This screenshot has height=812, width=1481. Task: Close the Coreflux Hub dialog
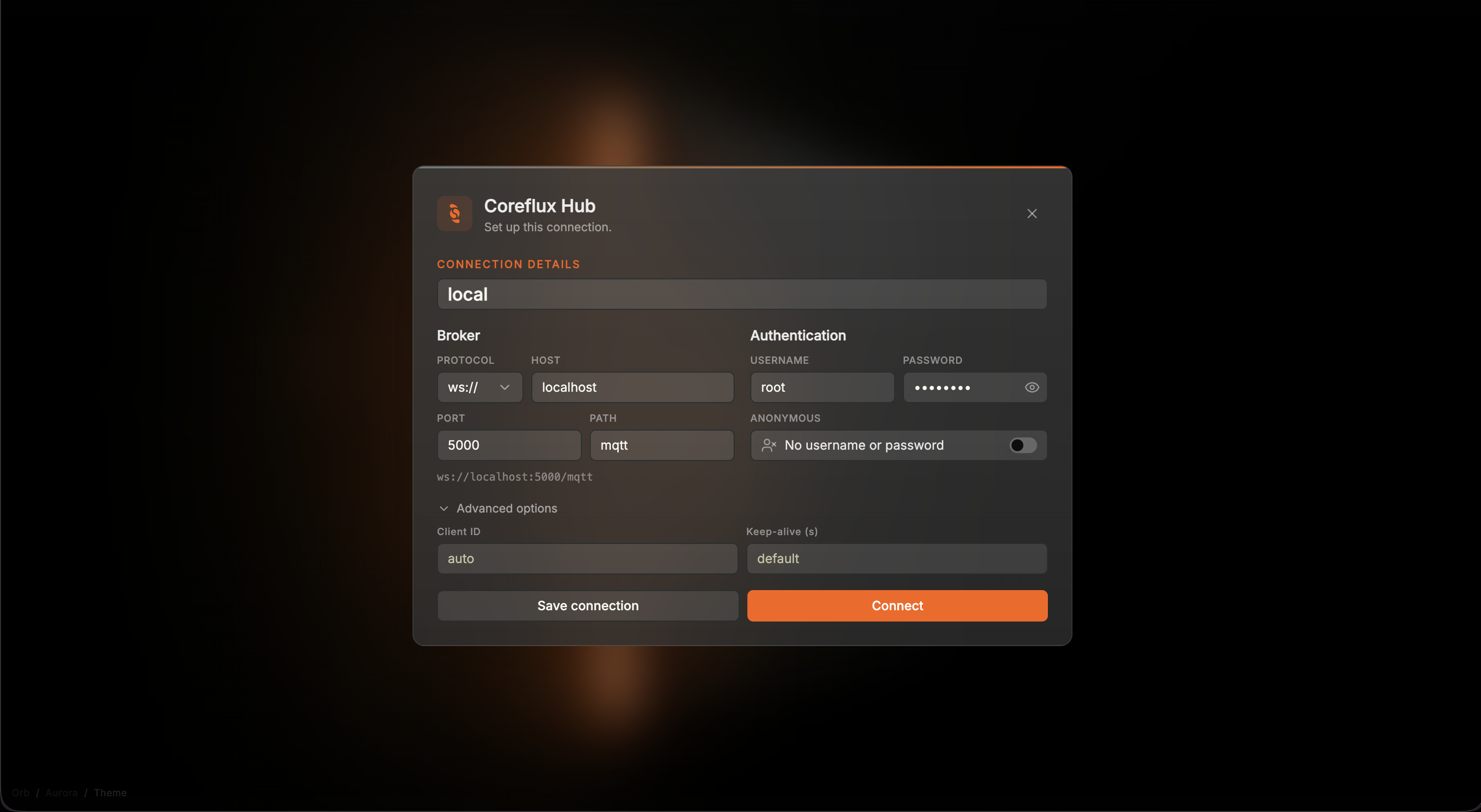coord(1032,214)
